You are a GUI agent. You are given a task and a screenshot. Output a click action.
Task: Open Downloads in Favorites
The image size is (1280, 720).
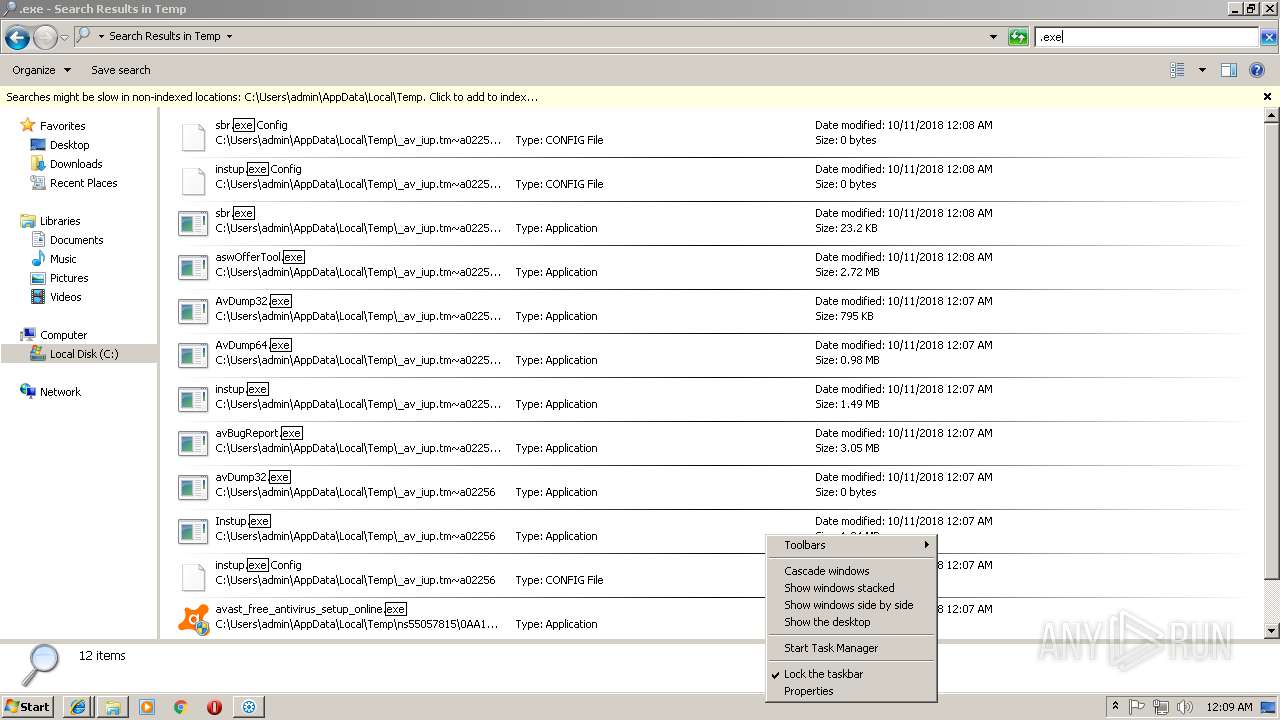(76, 164)
